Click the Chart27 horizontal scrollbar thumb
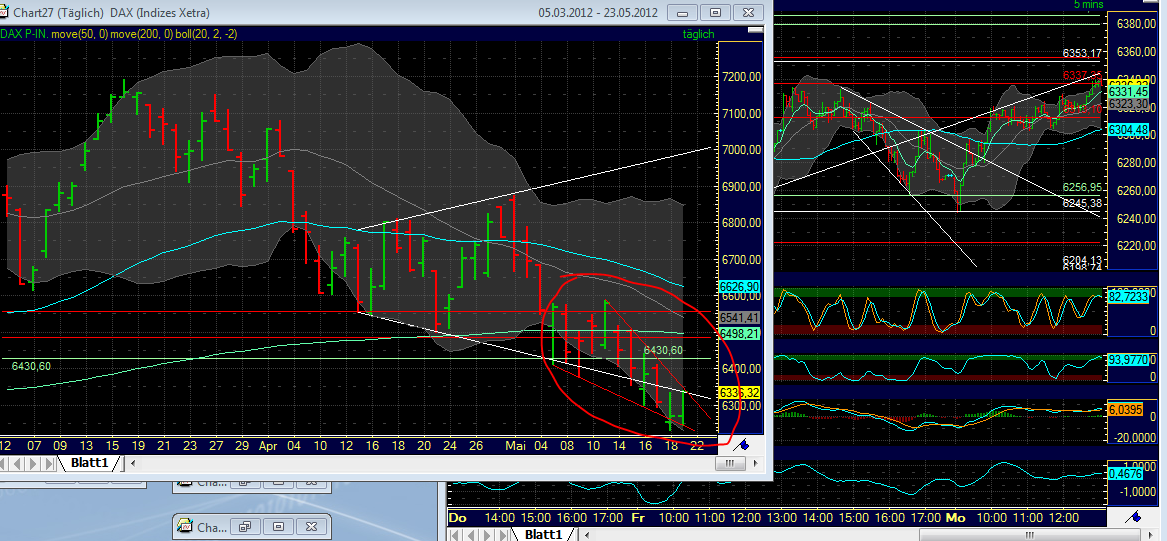Image resolution: width=1167 pixels, height=541 pixels. click(729, 464)
